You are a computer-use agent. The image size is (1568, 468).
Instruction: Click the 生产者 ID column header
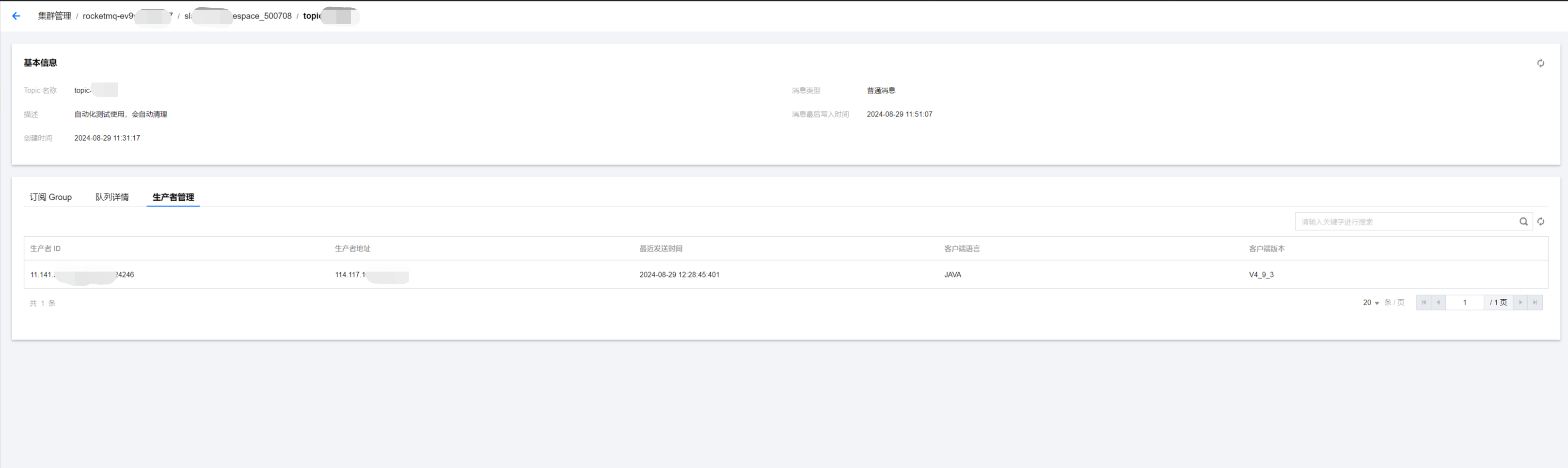click(x=46, y=249)
